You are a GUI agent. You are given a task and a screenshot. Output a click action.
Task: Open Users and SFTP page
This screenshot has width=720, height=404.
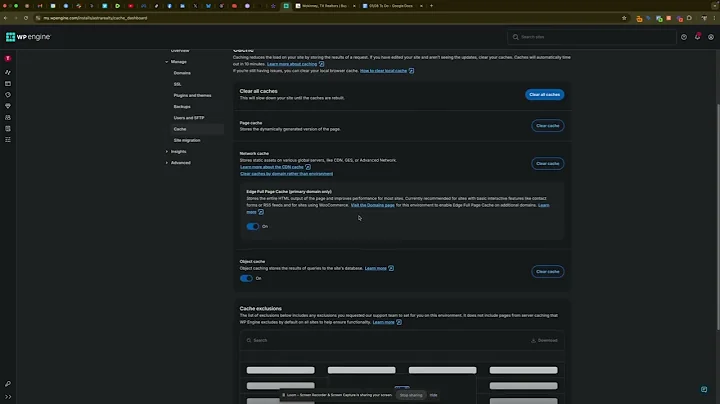189,118
